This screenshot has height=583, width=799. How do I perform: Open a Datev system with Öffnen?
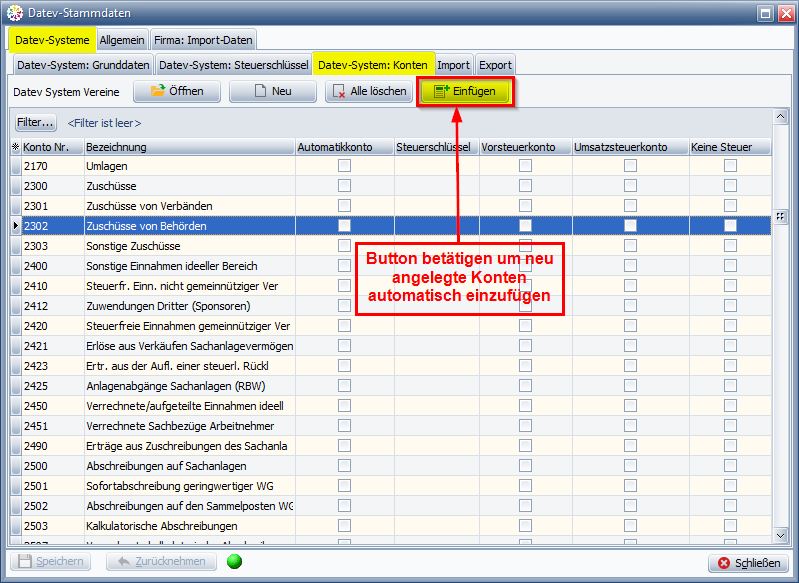(177, 91)
